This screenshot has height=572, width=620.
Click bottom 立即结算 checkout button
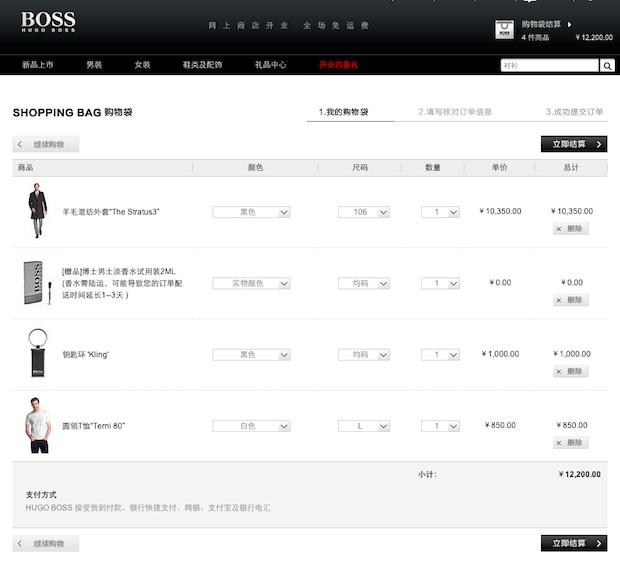573,543
